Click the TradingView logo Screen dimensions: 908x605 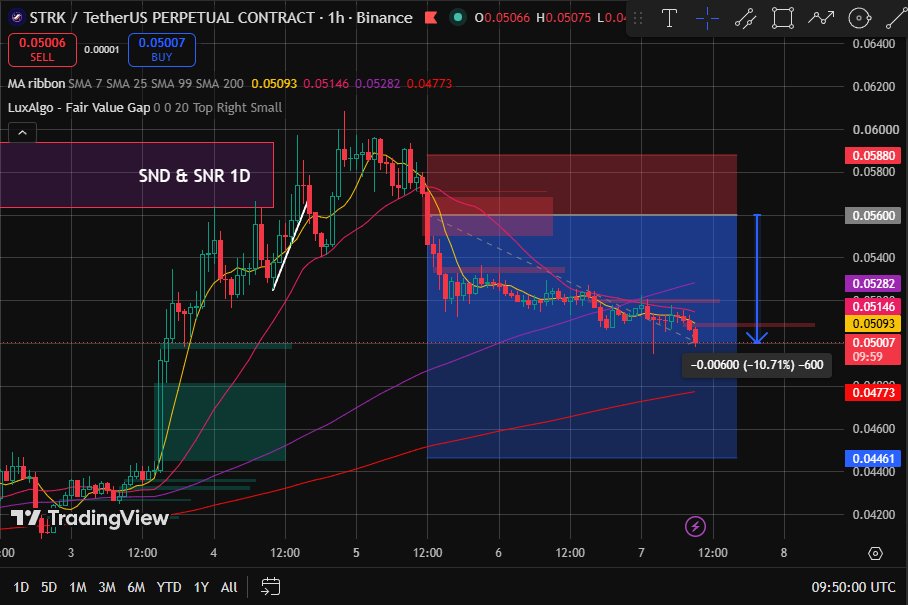90,517
